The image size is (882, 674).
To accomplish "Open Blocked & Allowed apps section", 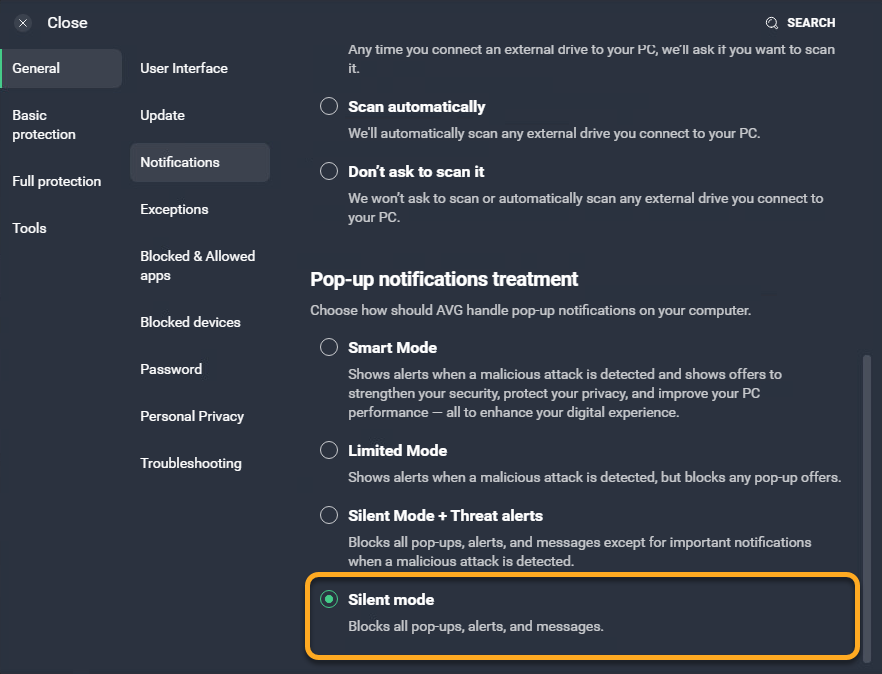I will coord(197,266).
